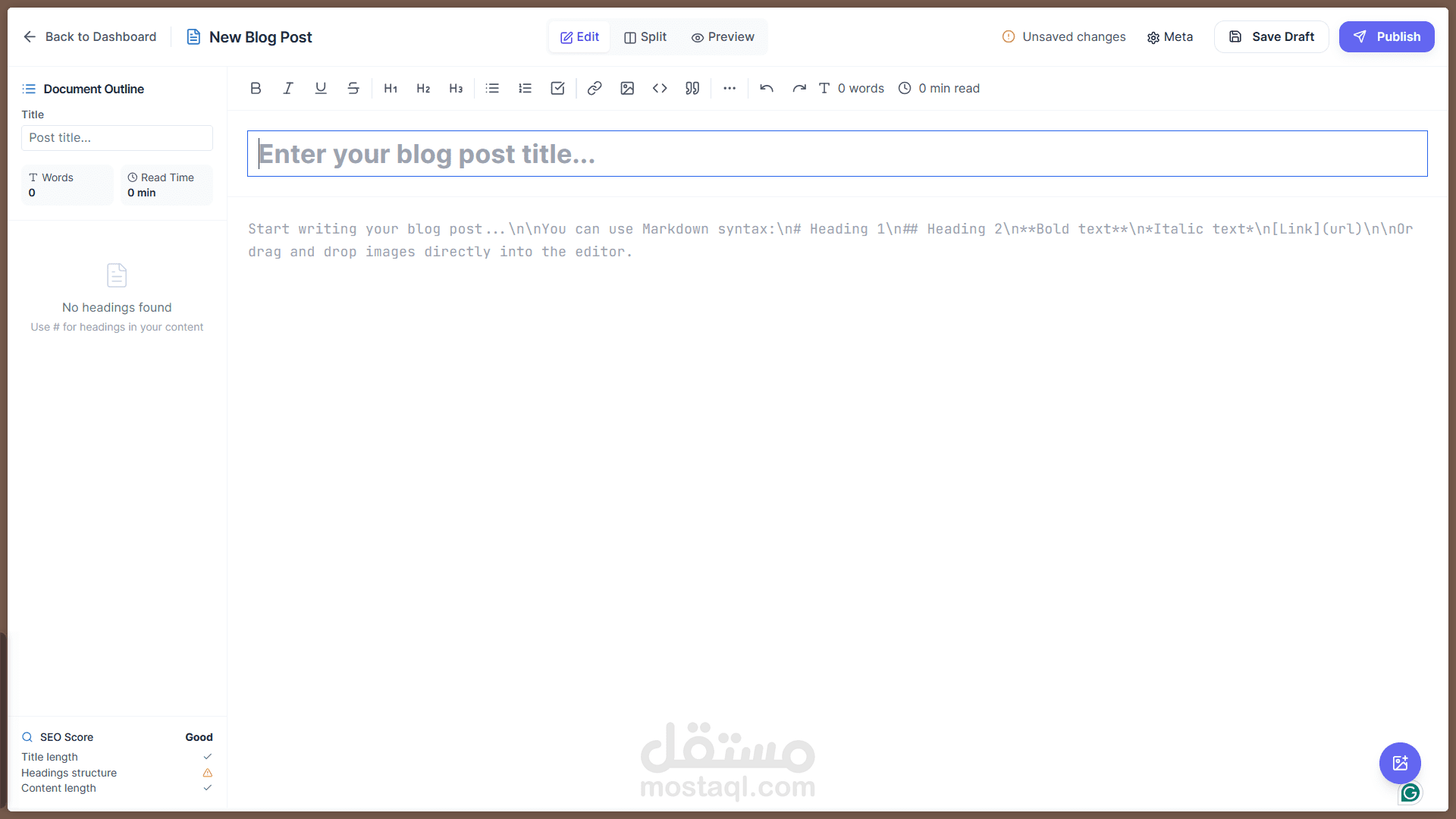The width and height of the screenshot is (1456, 819).
Task: Switch to Preview mode
Action: tap(723, 37)
